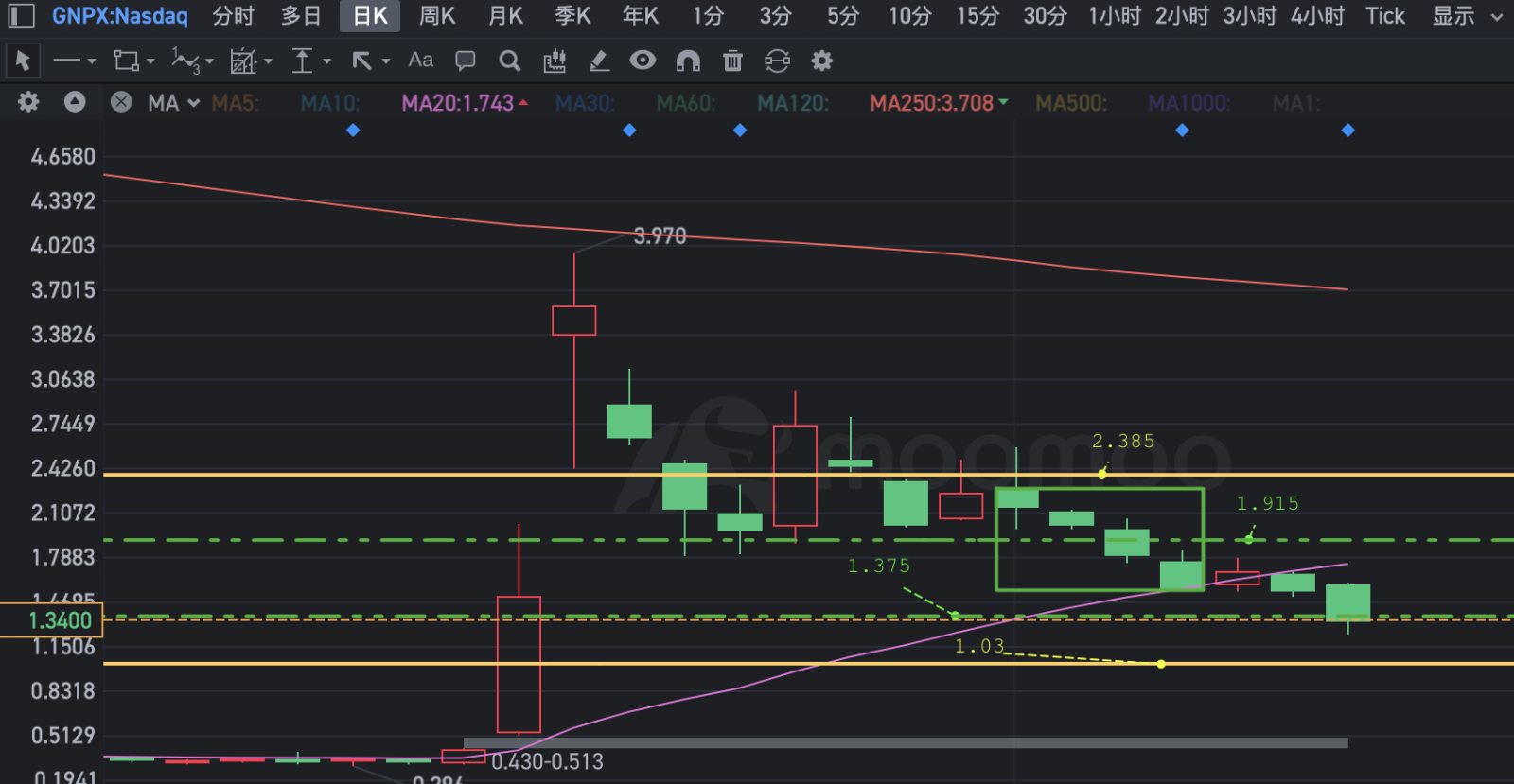The image size is (1514, 784).
Task: Toggle the left sidebar panel icon
Action: click(21, 16)
